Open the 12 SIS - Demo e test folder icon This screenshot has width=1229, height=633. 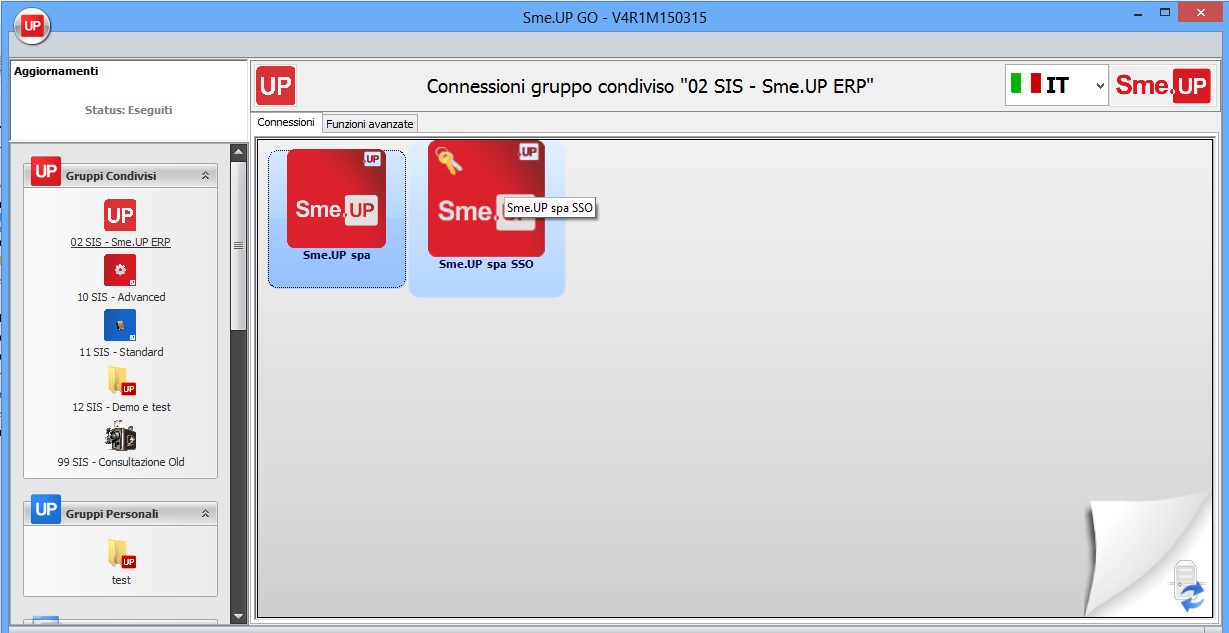click(120, 380)
